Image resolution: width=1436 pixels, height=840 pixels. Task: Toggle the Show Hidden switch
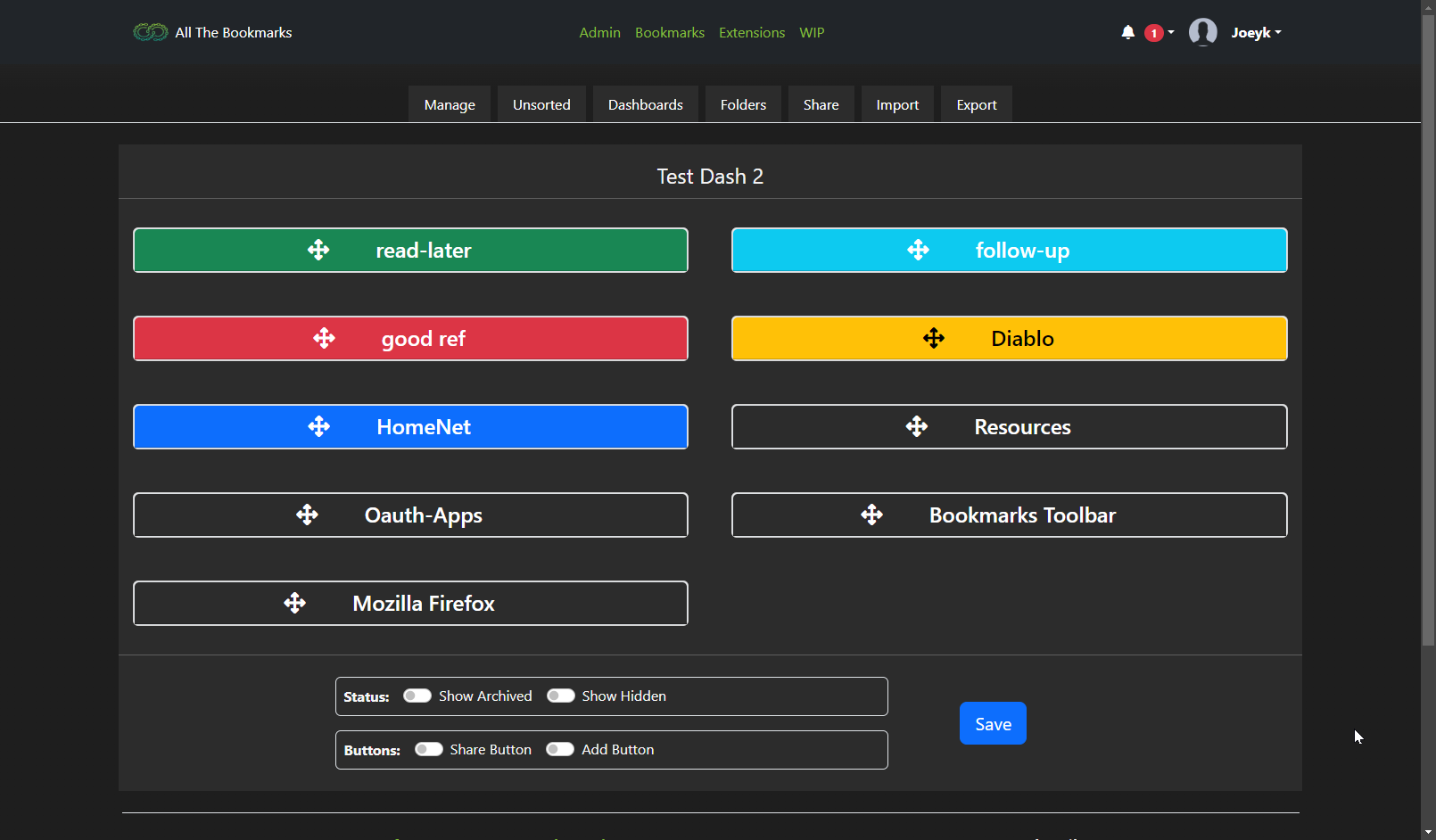coord(561,696)
